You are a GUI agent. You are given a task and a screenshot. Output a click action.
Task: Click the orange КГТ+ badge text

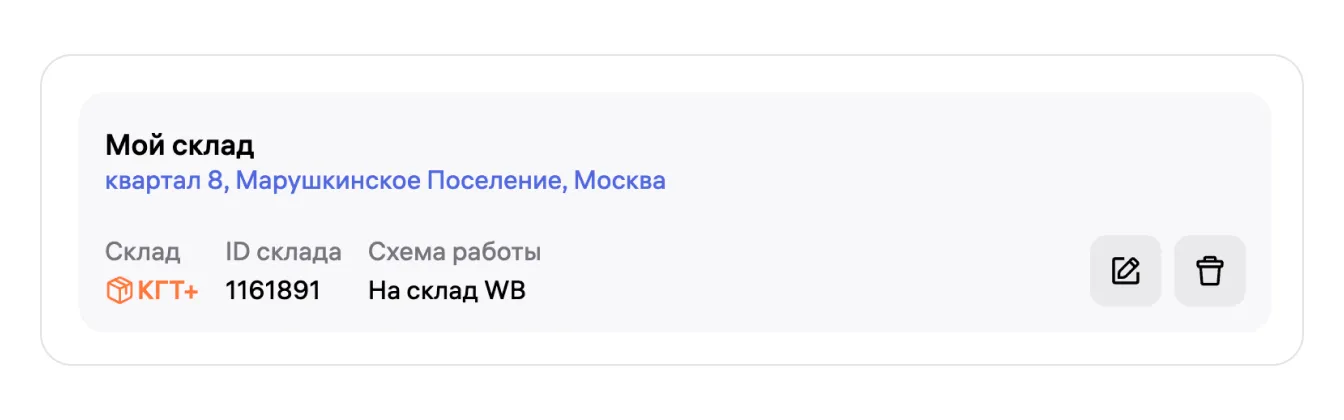[x=167, y=291]
